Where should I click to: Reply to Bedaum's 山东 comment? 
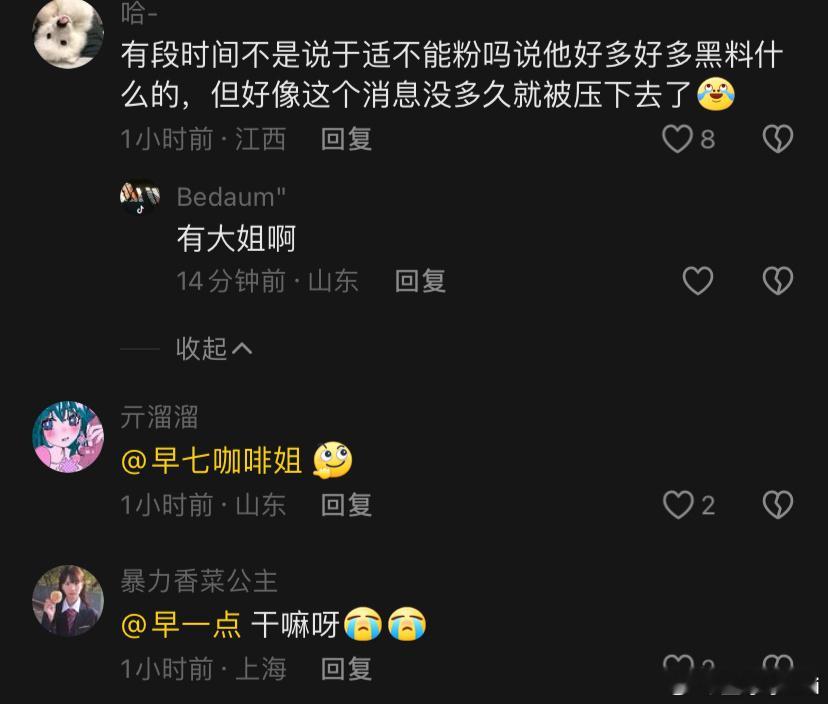(420, 280)
